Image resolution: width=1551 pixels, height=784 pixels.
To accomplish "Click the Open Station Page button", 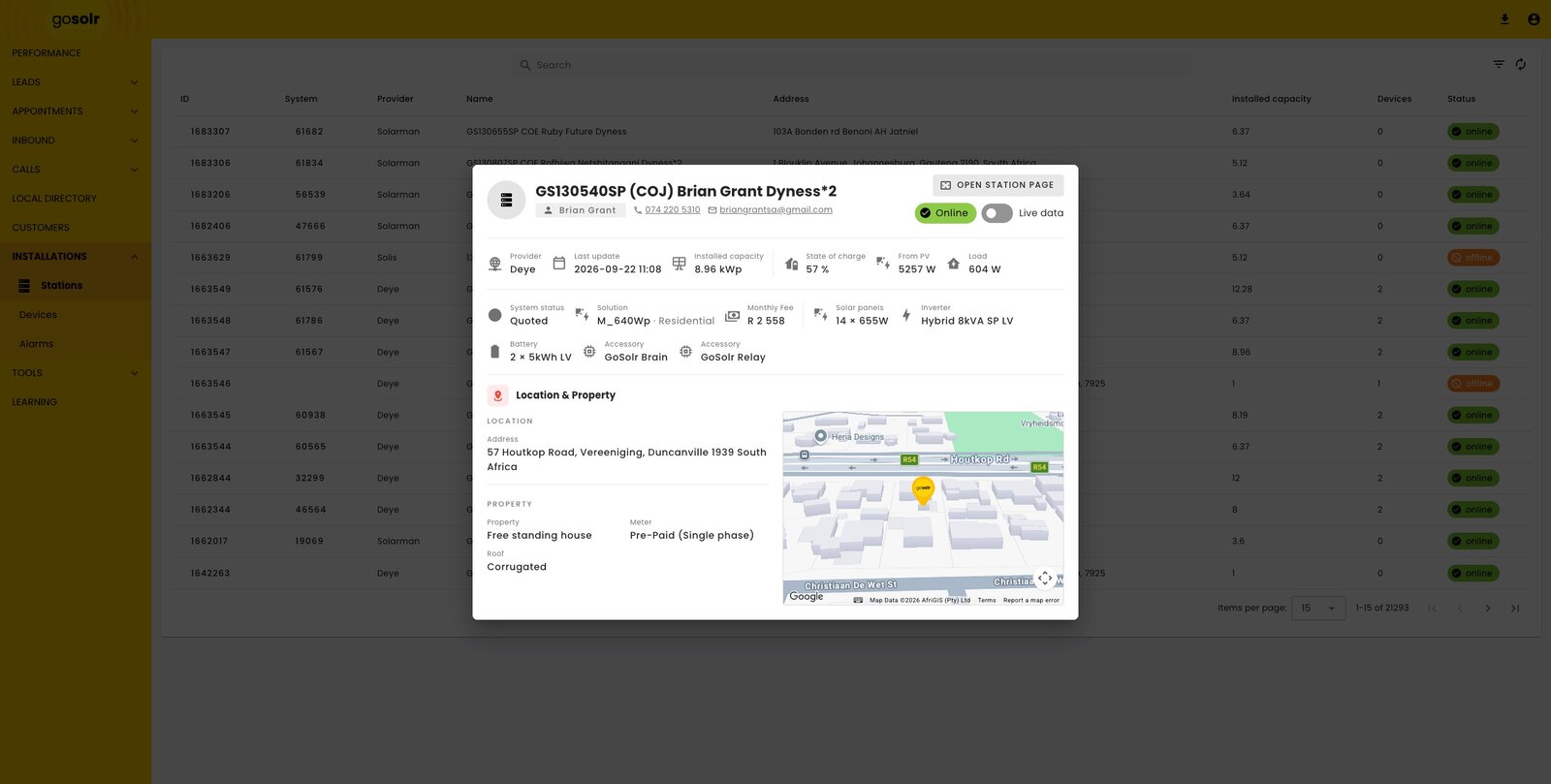I will click(x=997, y=185).
